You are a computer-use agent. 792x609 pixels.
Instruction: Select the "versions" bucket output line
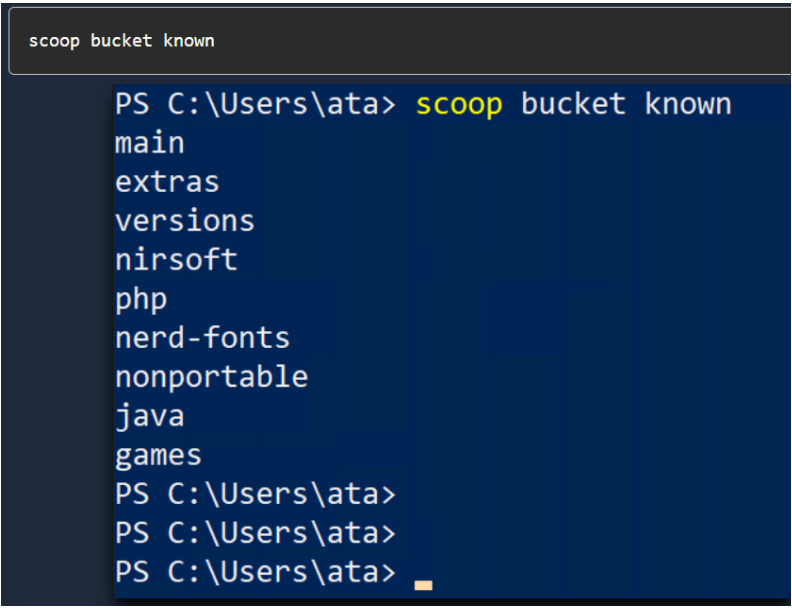pyautogui.click(x=185, y=221)
